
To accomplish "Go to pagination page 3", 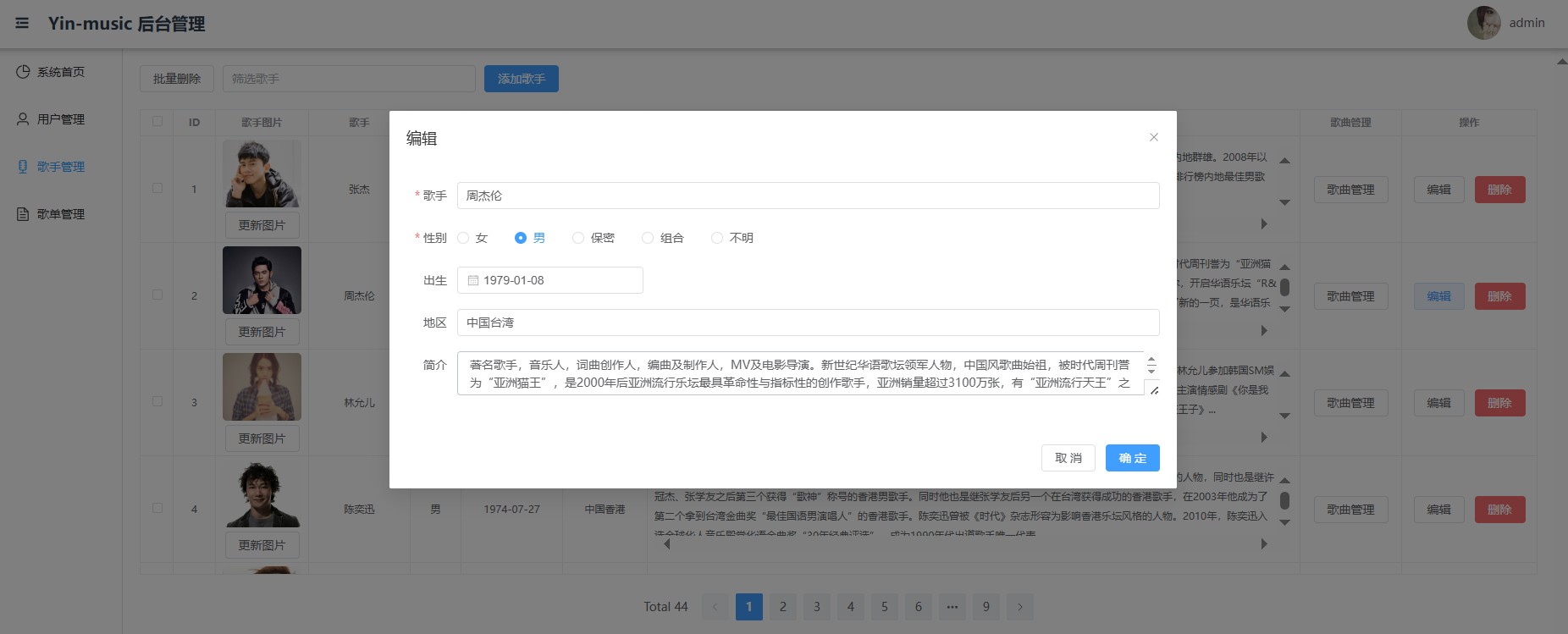I will [x=817, y=607].
